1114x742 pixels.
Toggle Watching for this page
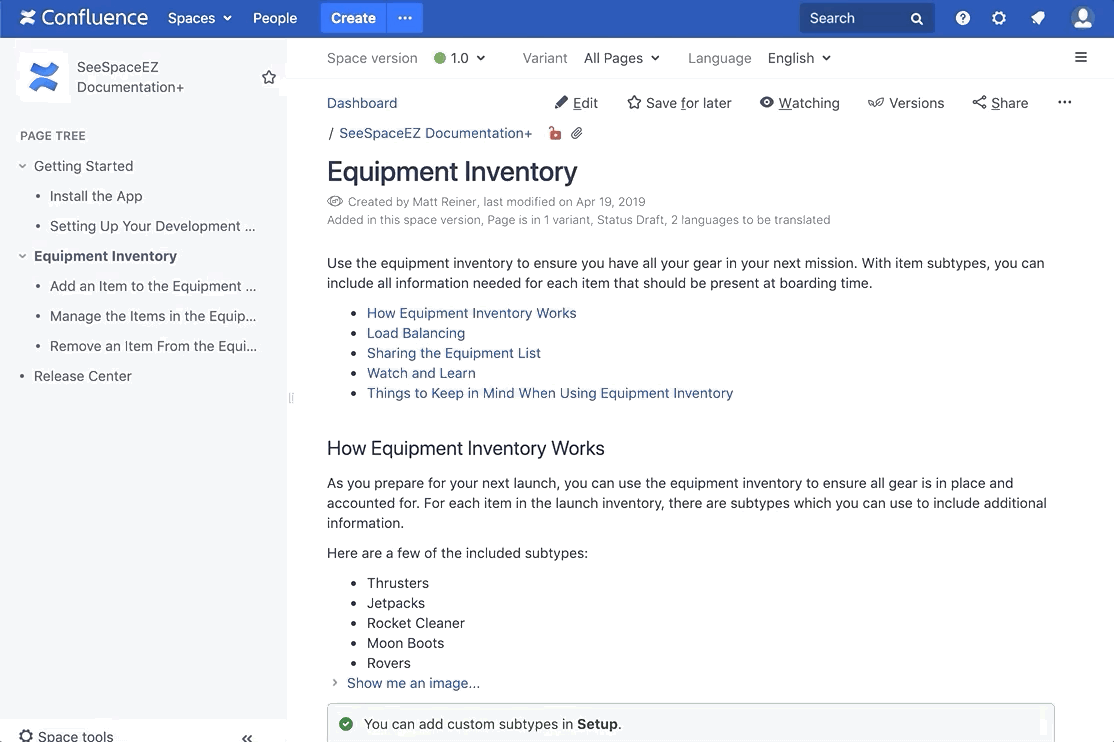pyautogui.click(x=799, y=103)
